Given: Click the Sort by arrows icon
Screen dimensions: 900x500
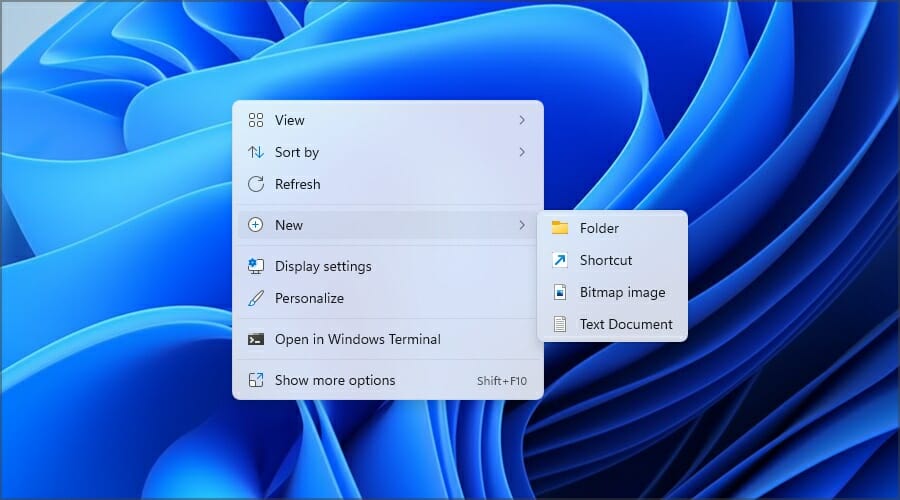Looking at the screenshot, I should 255,152.
